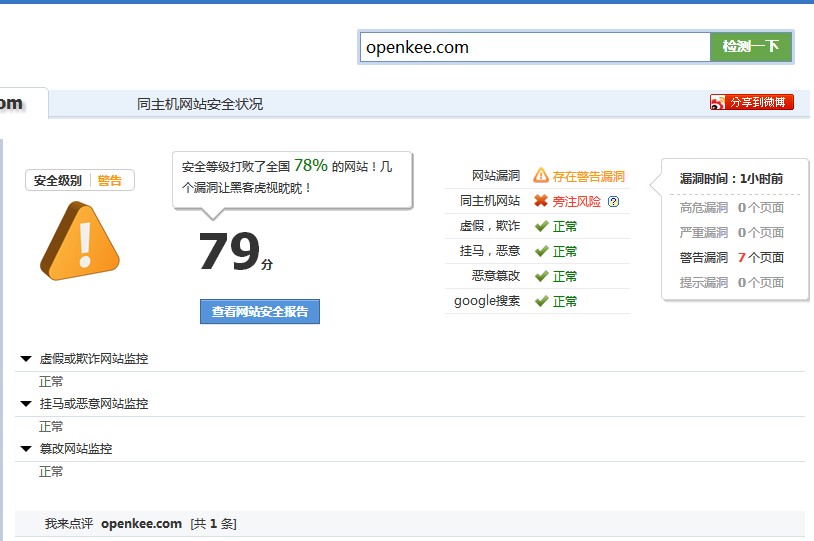Image resolution: width=814 pixels, height=541 pixels.
Task: Open the 存在警告漏洞 link
Action: 588,176
